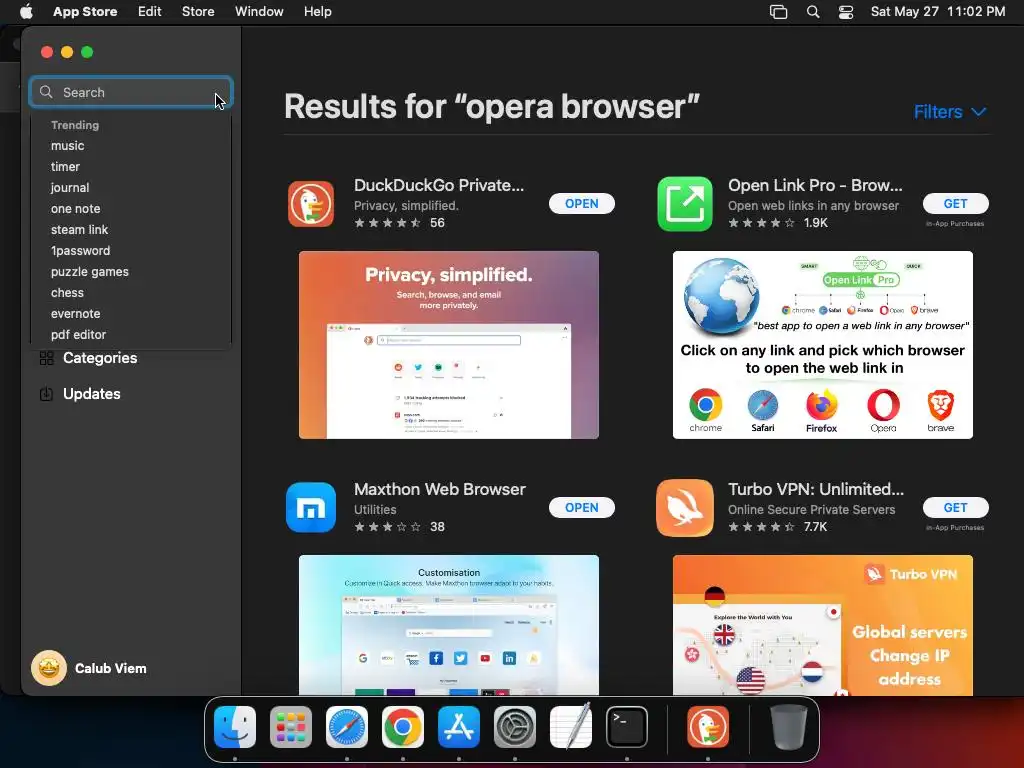Viewport: 1024px width, 768px height.
Task: Click the Stage Manager menu bar icon
Action: pyautogui.click(x=778, y=12)
